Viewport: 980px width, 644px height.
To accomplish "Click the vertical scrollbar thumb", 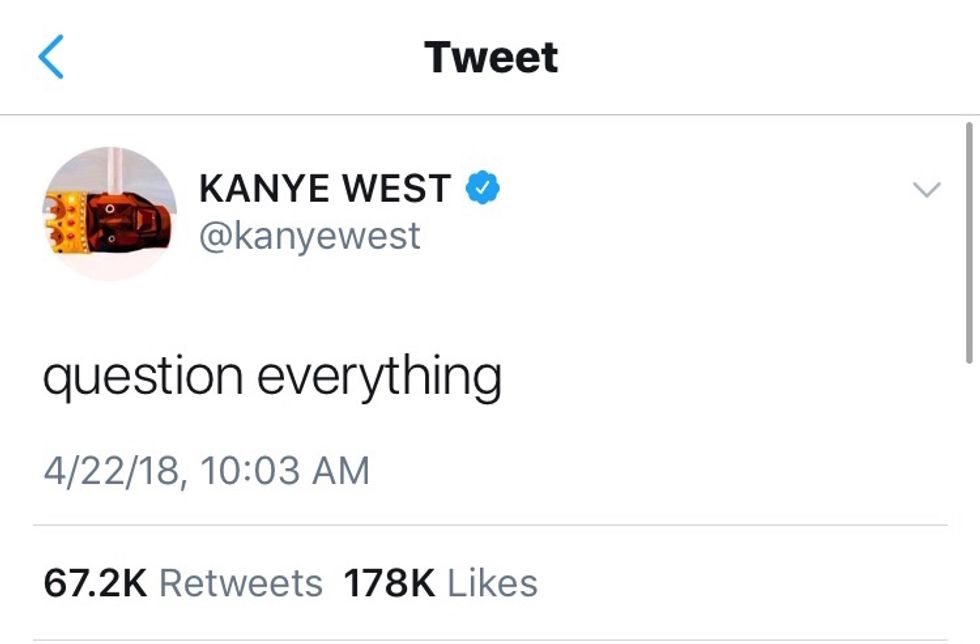I will click(969, 243).
